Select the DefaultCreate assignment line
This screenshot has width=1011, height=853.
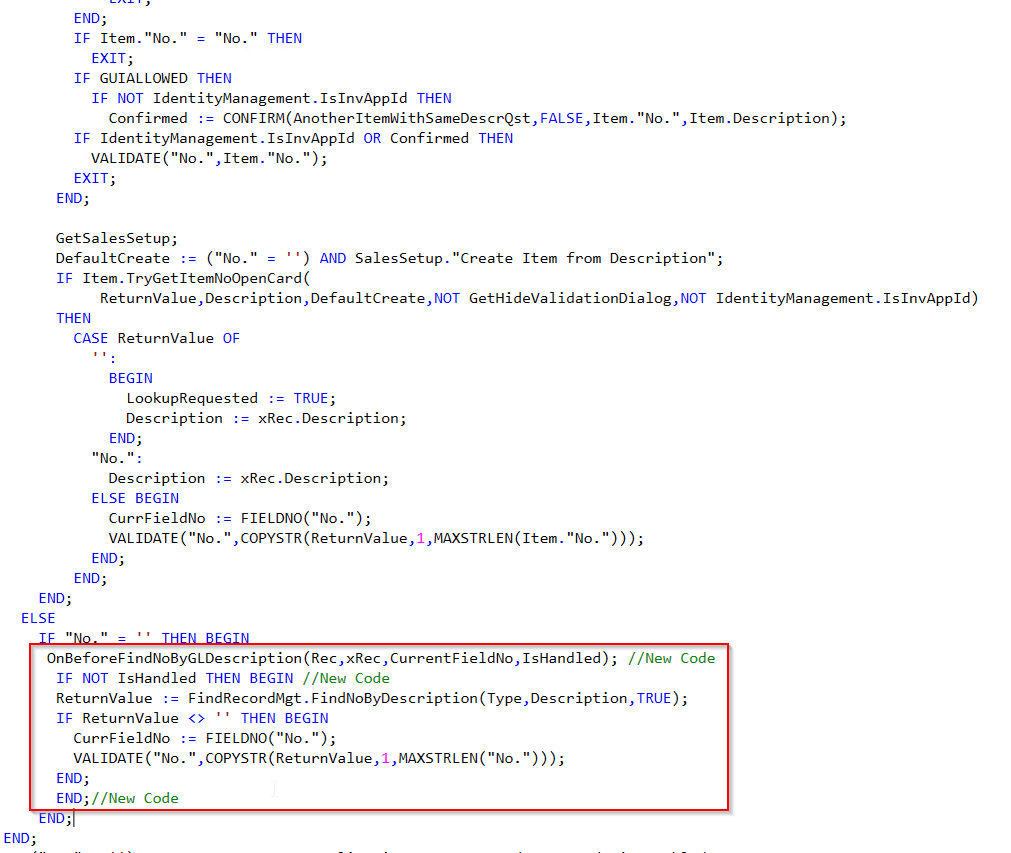(x=250, y=258)
